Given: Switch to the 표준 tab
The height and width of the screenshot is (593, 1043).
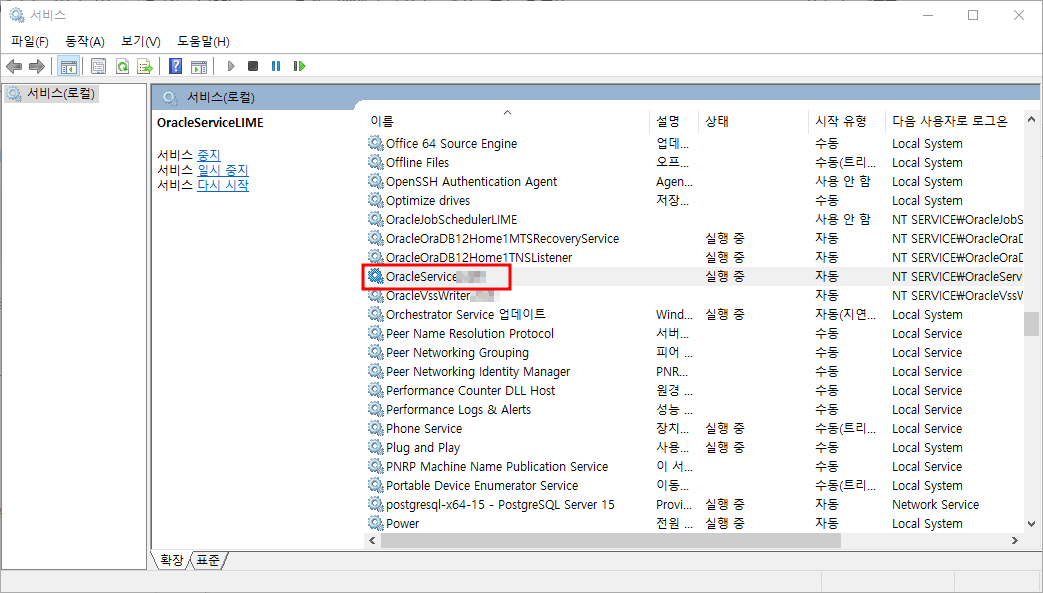Looking at the screenshot, I should click(x=208, y=560).
